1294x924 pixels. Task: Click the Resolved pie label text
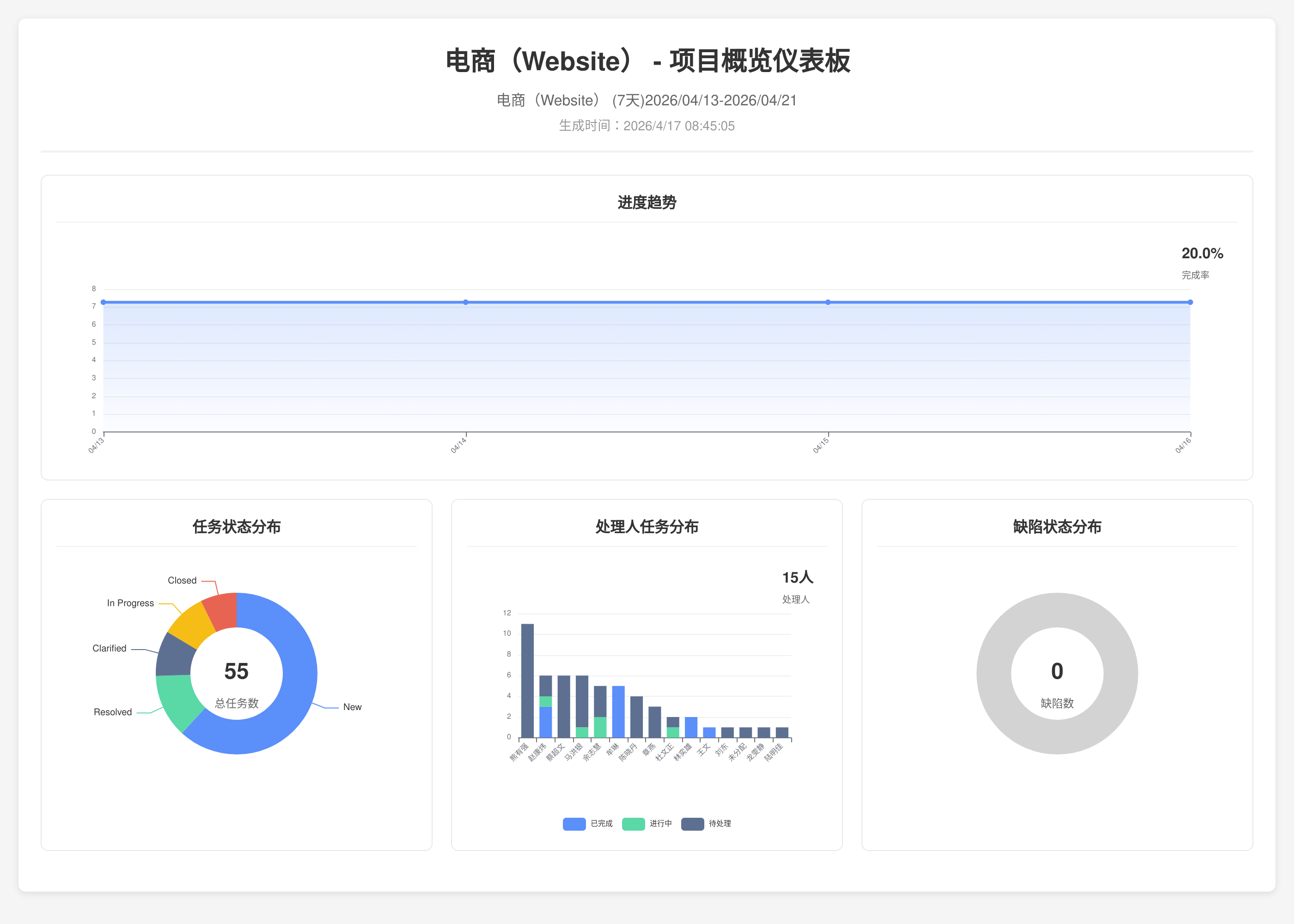coord(113,712)
